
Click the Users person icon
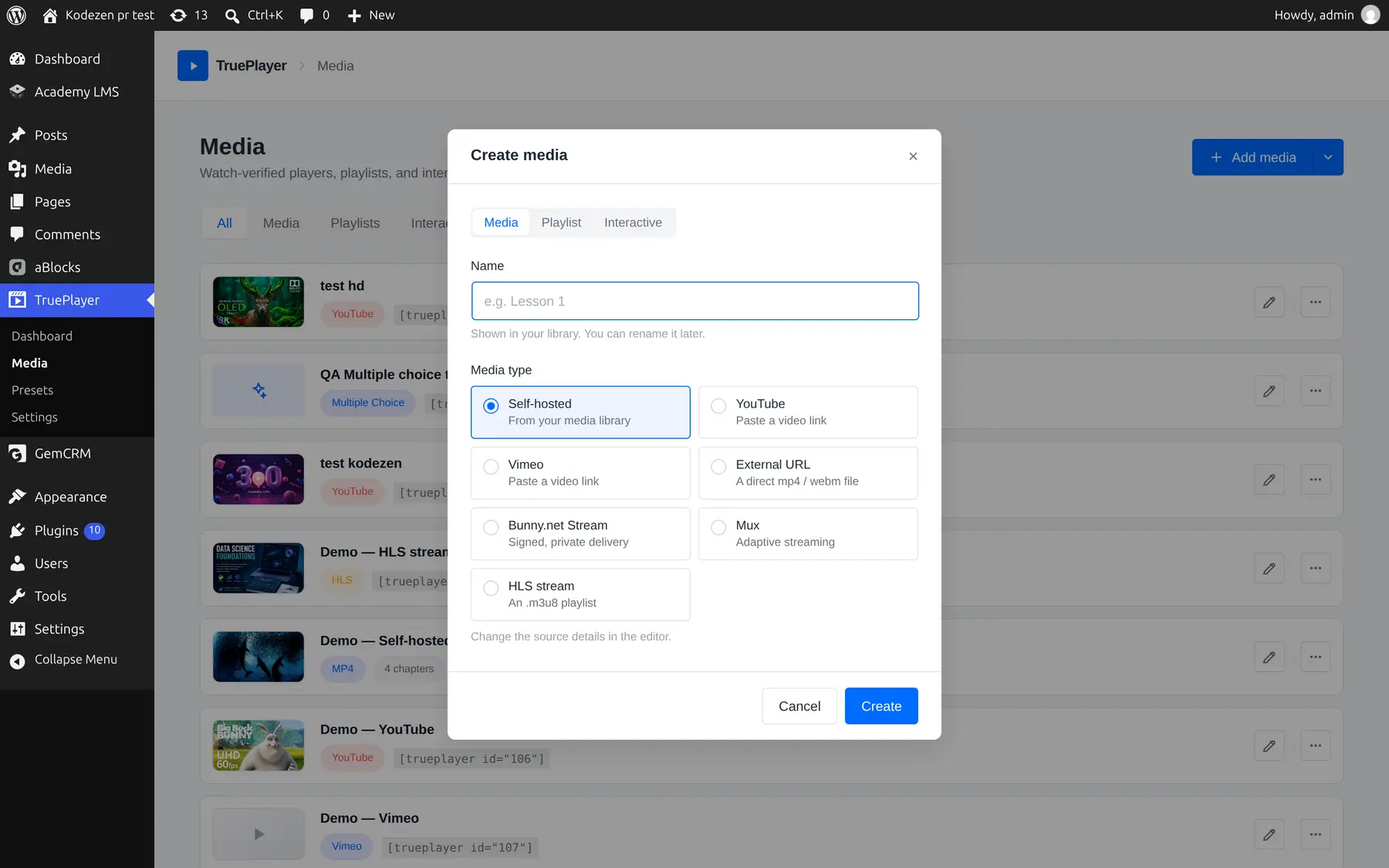[x=17, y=563]
